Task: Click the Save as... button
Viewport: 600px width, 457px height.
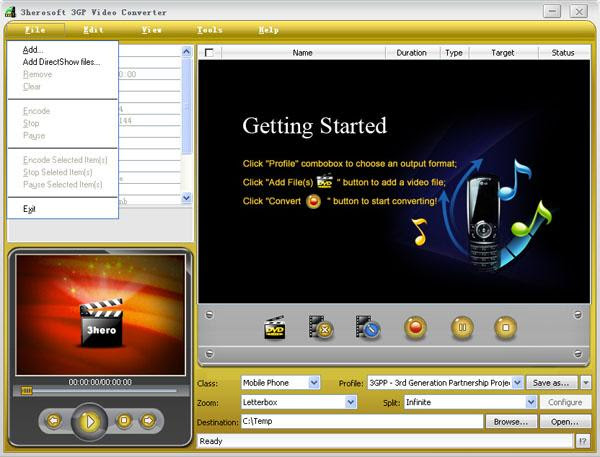Action: point(551,382)
